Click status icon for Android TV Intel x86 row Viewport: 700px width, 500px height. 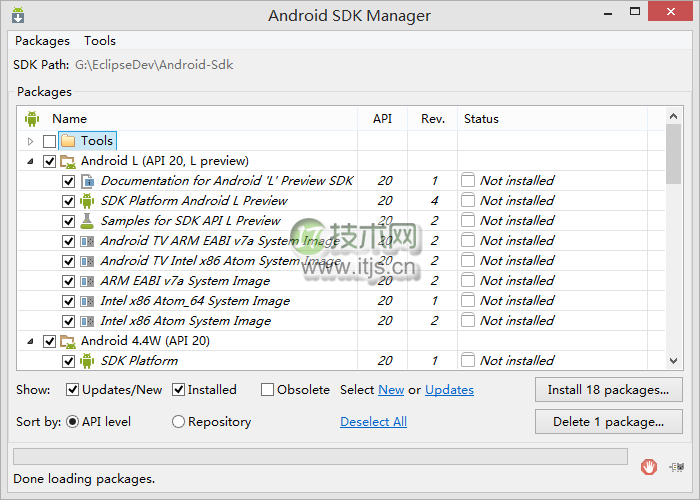tap(468, 260)
